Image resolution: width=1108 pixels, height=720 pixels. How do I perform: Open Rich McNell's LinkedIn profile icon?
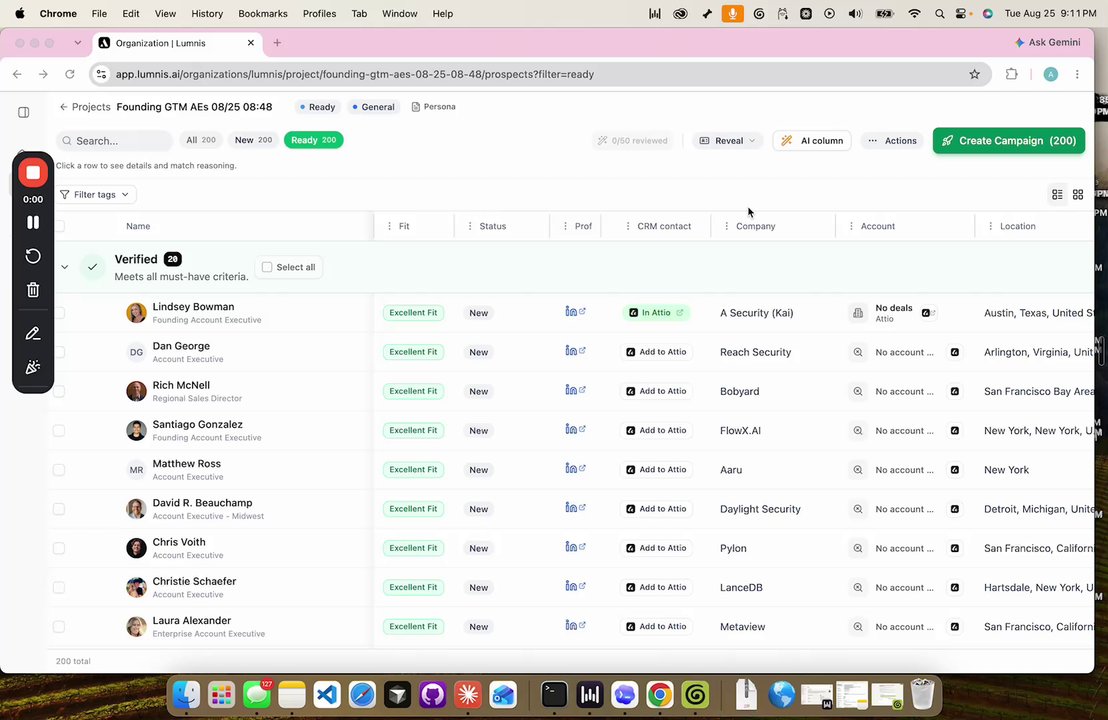575,390
